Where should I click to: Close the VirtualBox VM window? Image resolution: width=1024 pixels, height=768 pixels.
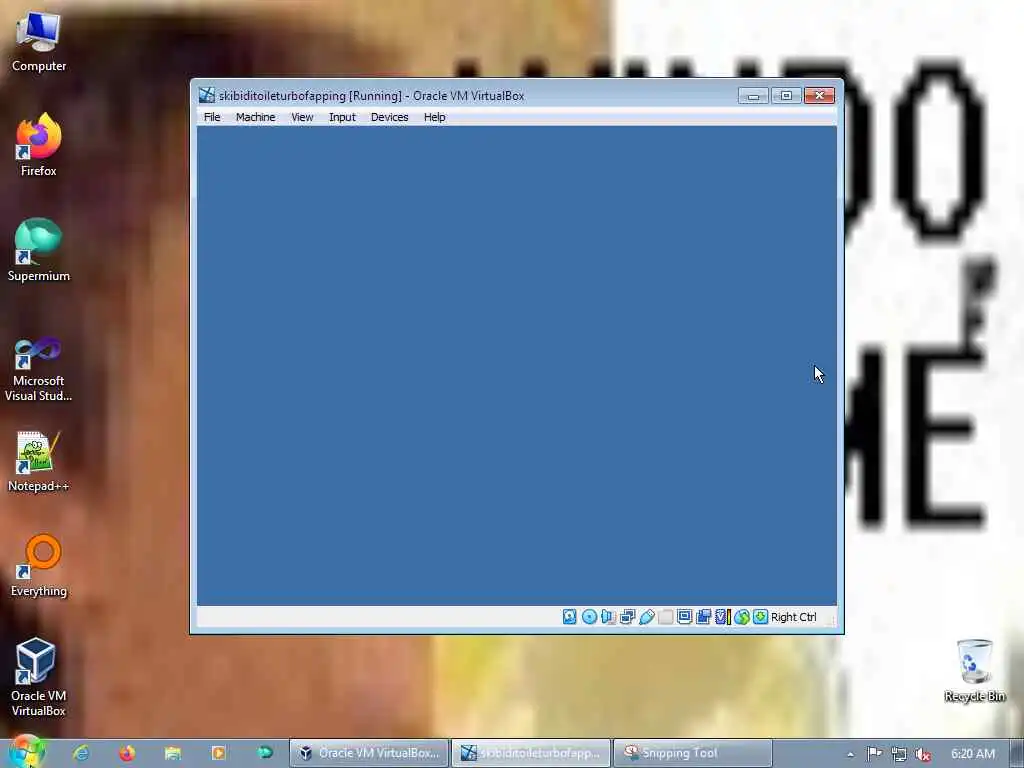819,95
